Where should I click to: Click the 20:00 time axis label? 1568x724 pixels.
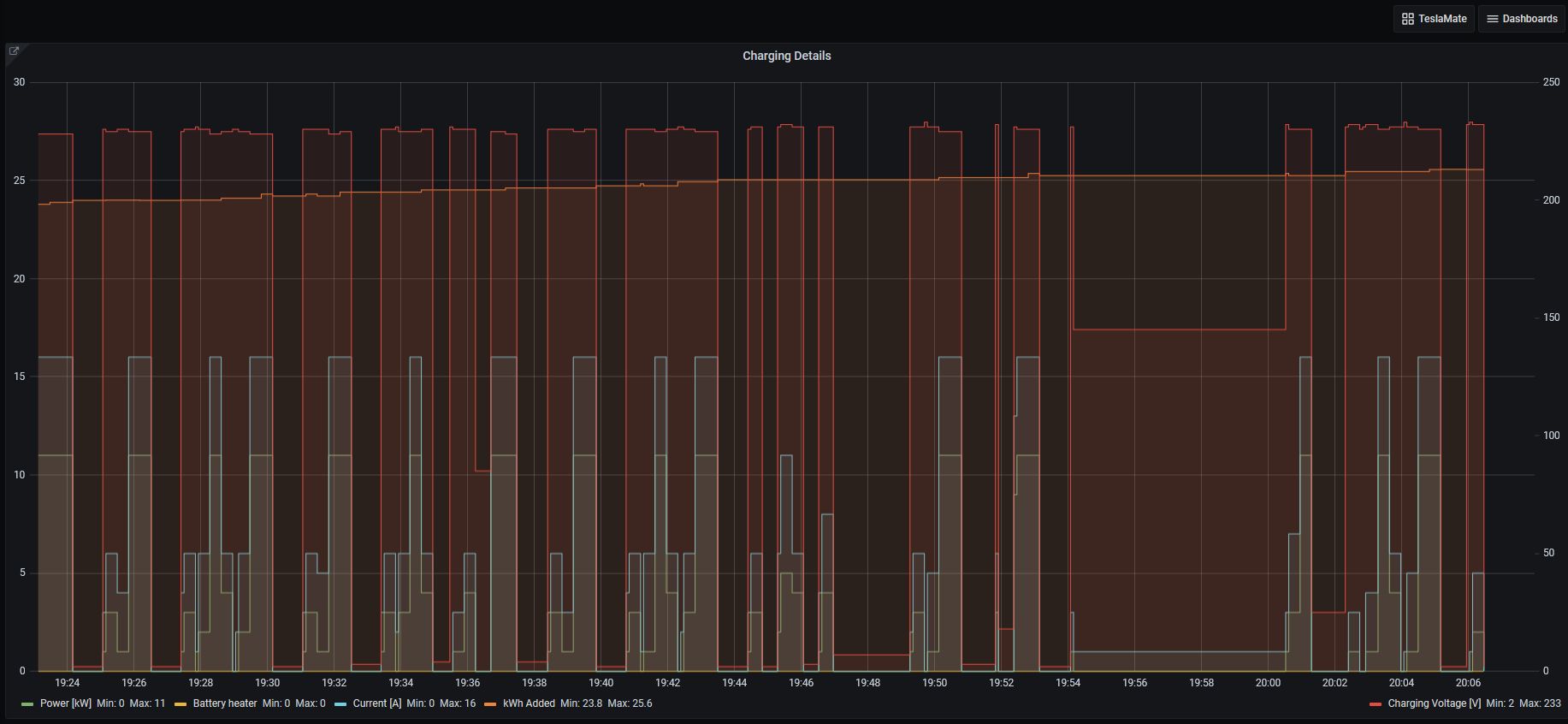1268,683
